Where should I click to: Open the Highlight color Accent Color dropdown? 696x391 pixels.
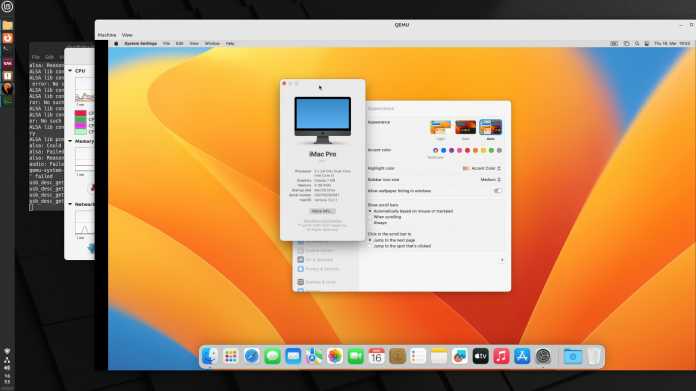point(482,169)
